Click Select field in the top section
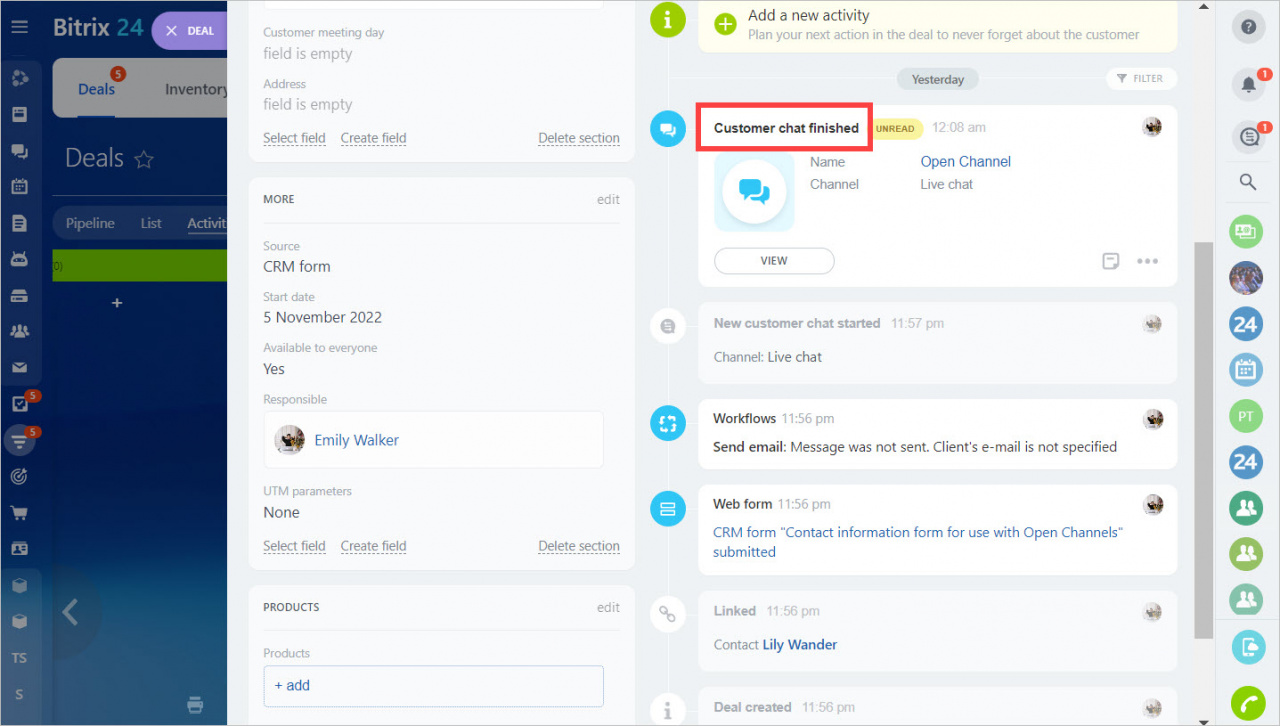Screen dimensions: 1280x726 tap(294, 138)
